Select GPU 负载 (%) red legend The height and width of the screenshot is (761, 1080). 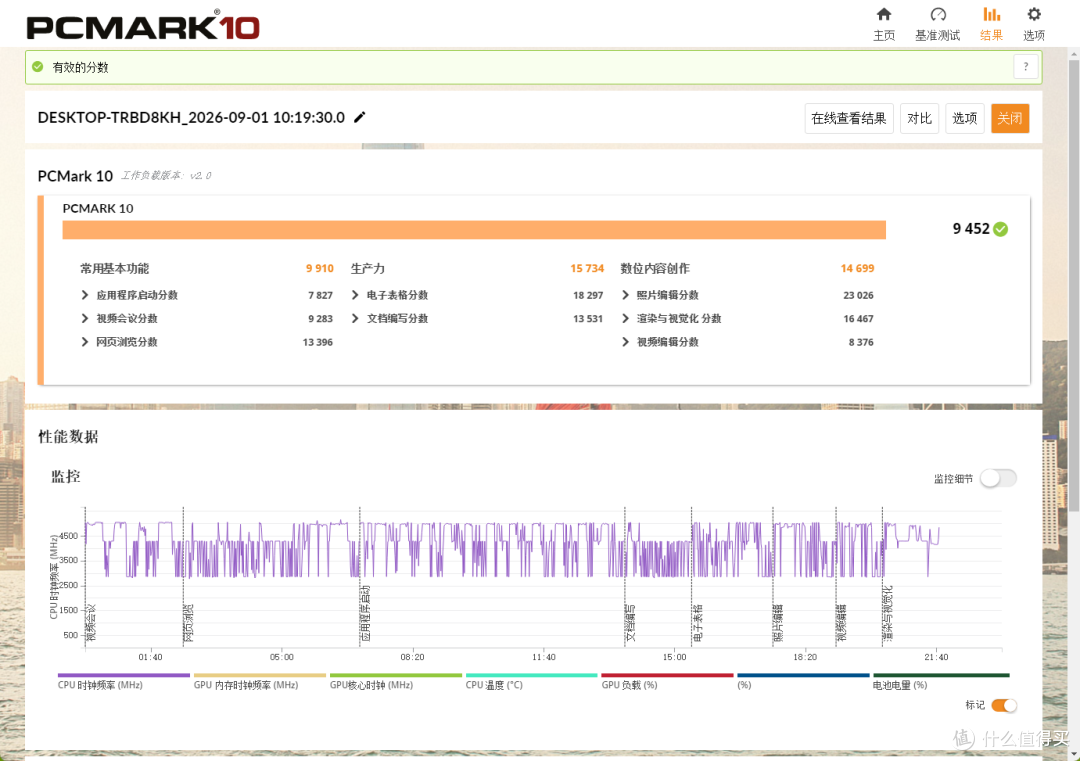[667, 681]
